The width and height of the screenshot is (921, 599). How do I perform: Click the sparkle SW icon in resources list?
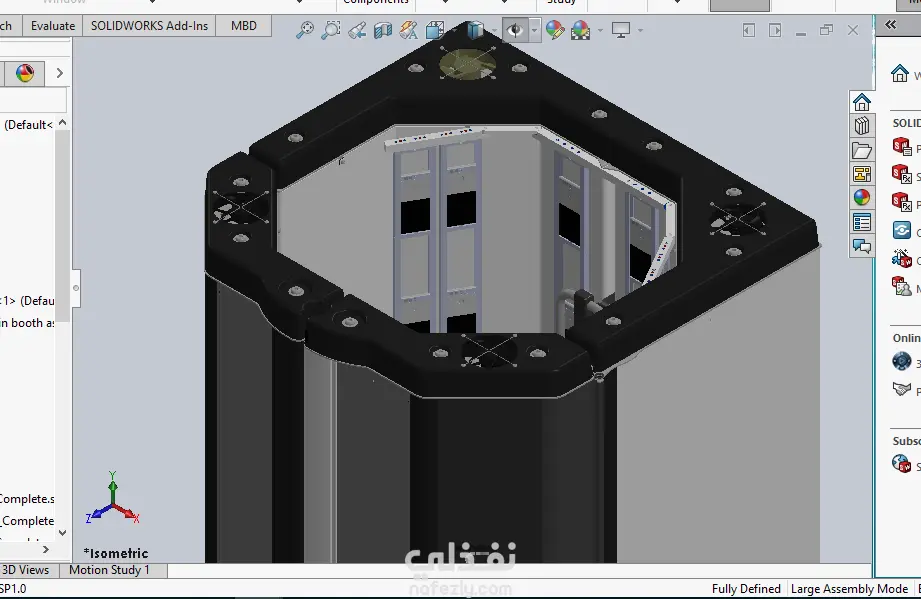point(902,258)
